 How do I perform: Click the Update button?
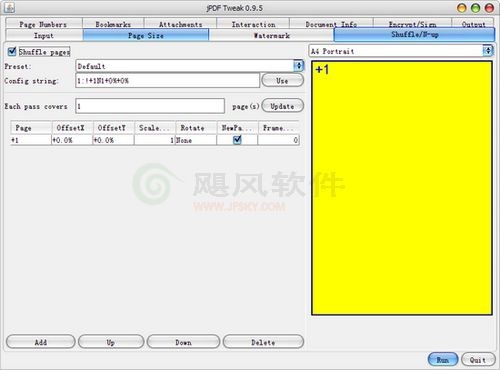click(x=283, y=106)
